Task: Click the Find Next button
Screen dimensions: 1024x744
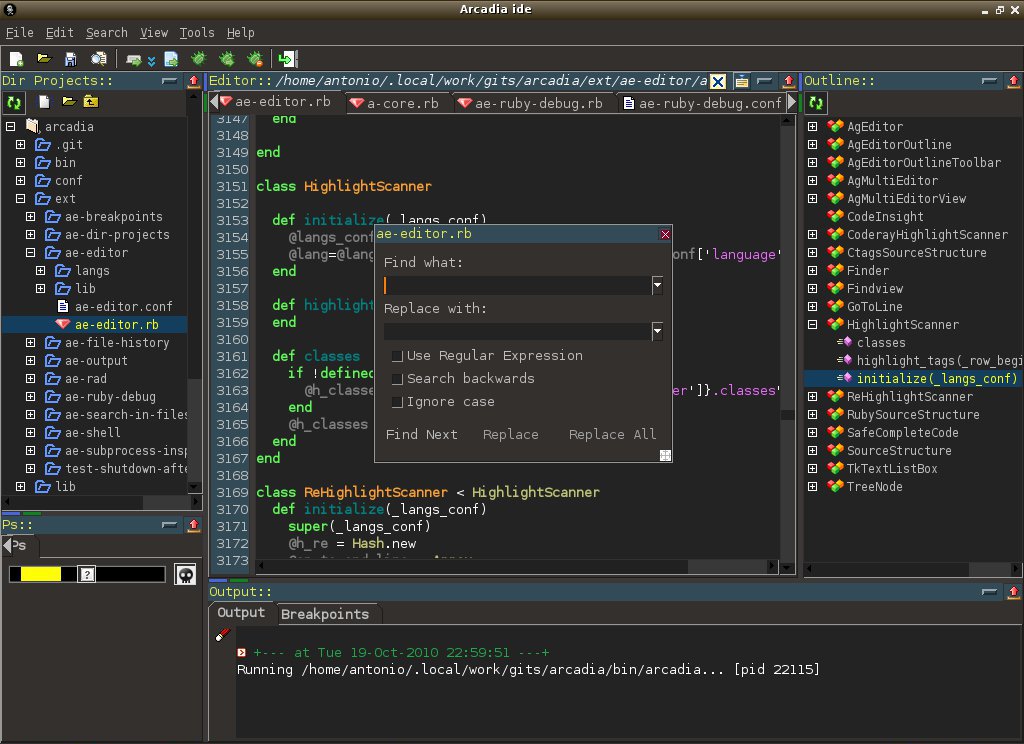Action: [x=421, y=434]
